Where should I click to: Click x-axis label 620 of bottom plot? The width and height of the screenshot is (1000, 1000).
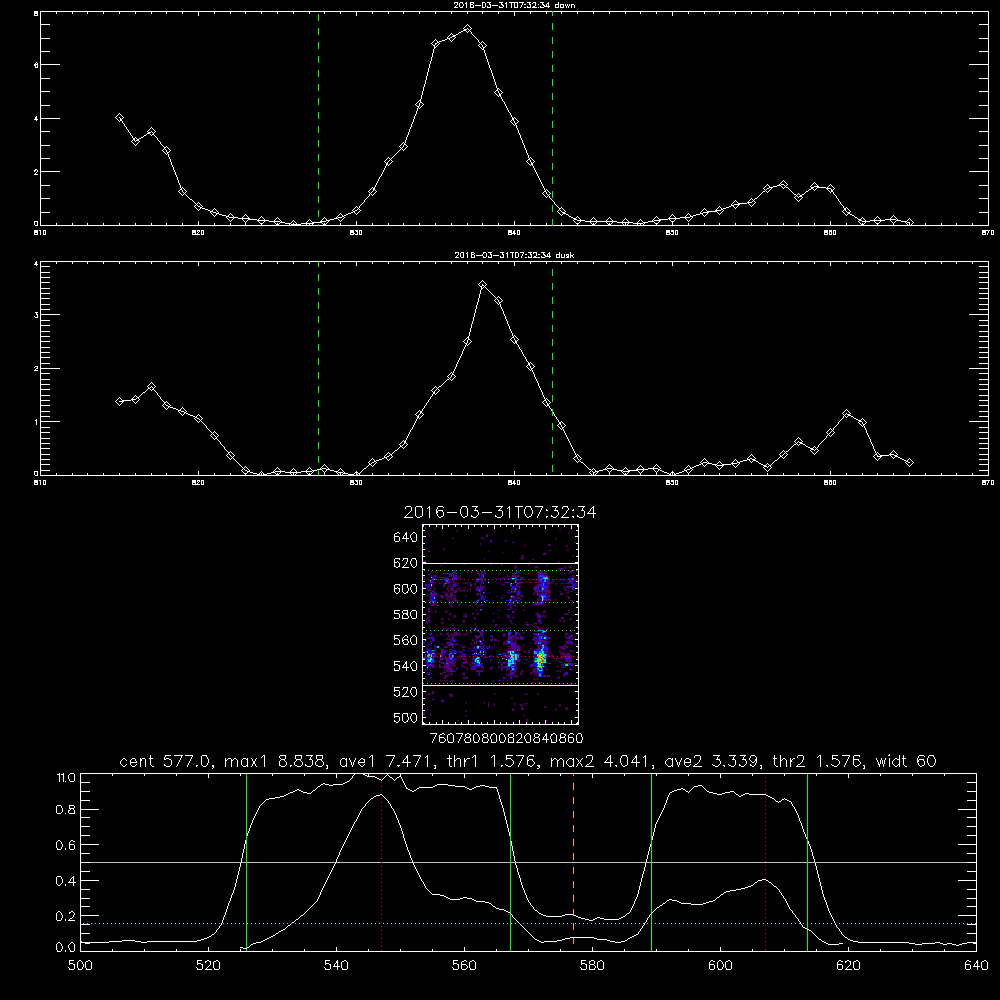coord(848,966)
